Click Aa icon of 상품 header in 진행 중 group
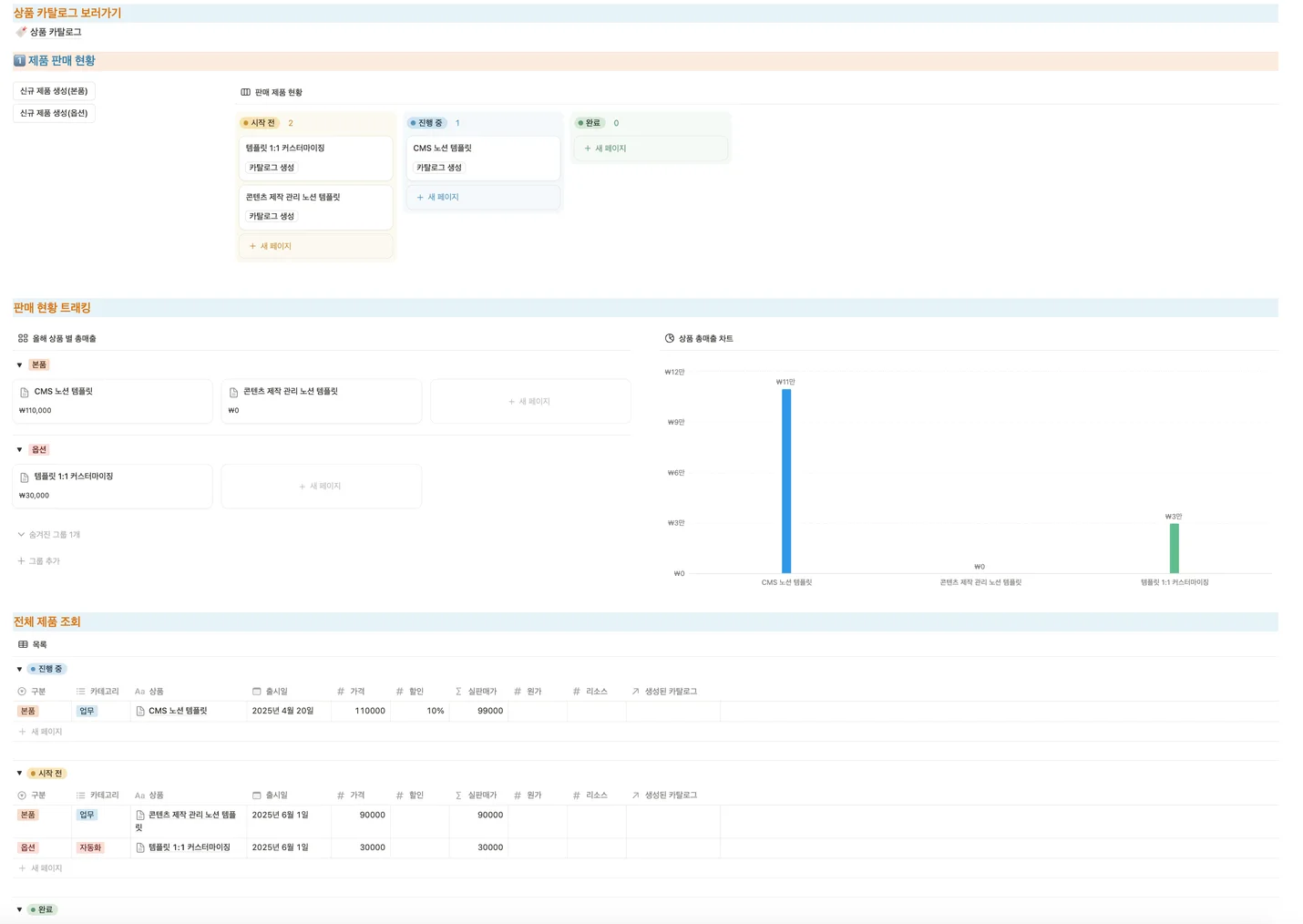 point(139,692)
